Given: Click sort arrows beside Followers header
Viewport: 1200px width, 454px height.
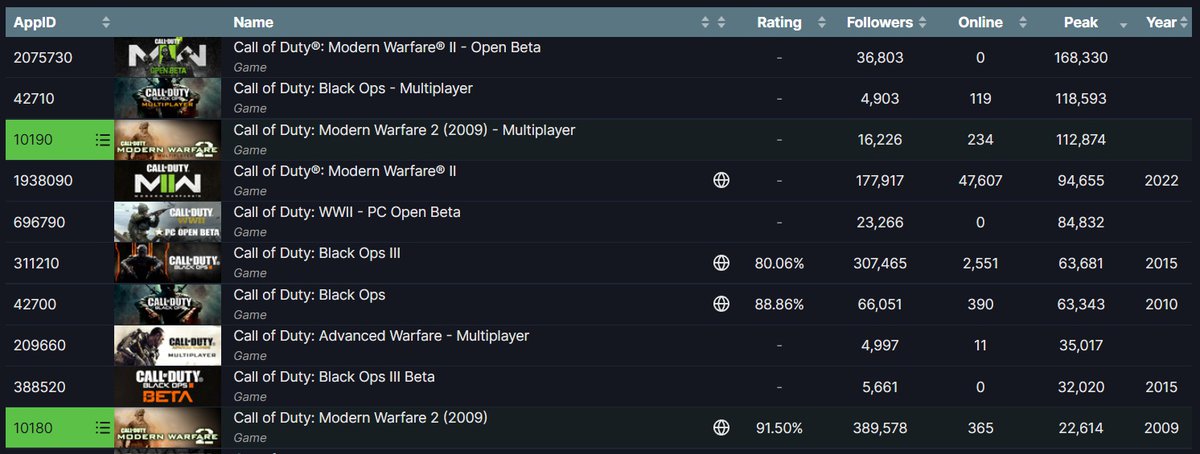Looking at the screenshot, I should click(922, 22).
